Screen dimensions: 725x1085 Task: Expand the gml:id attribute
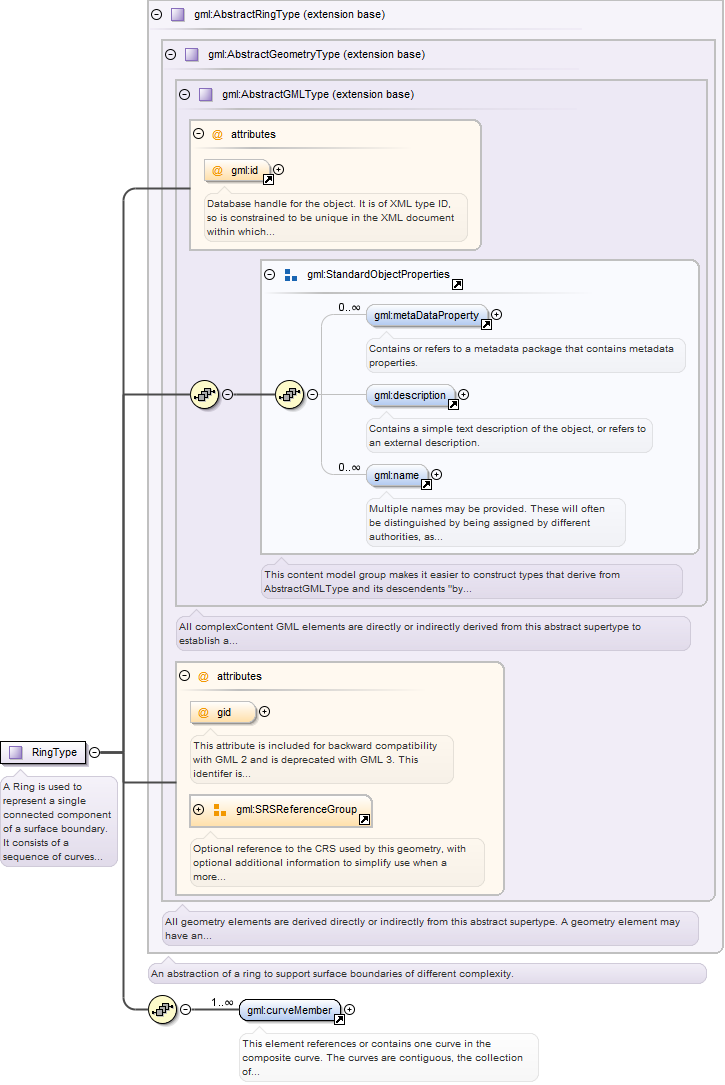click(279, 170)
